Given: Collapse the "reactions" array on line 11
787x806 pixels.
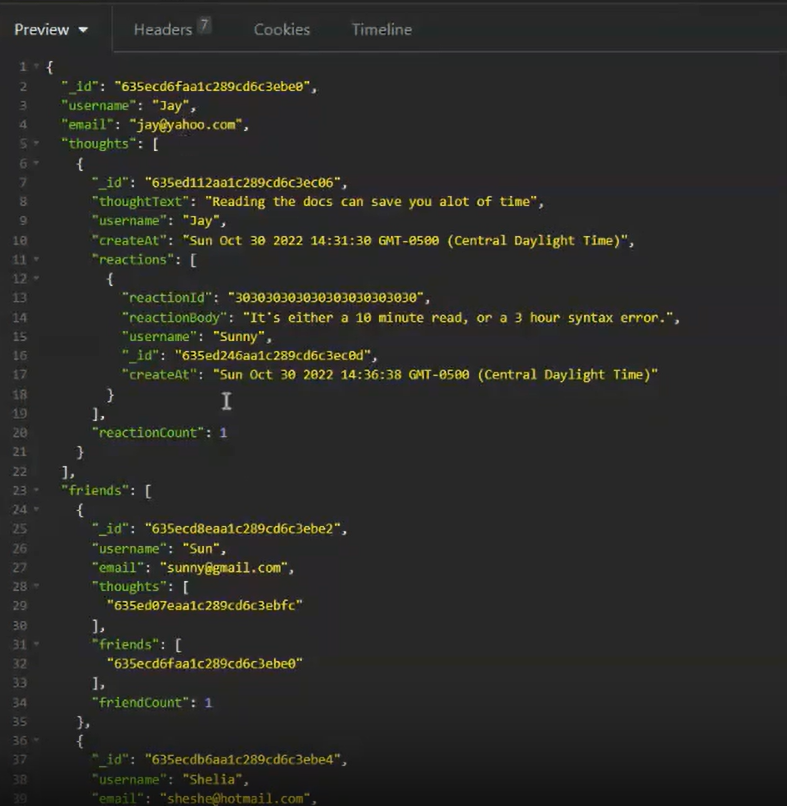Looking at the screenshot, I should [x=37, y=259].
